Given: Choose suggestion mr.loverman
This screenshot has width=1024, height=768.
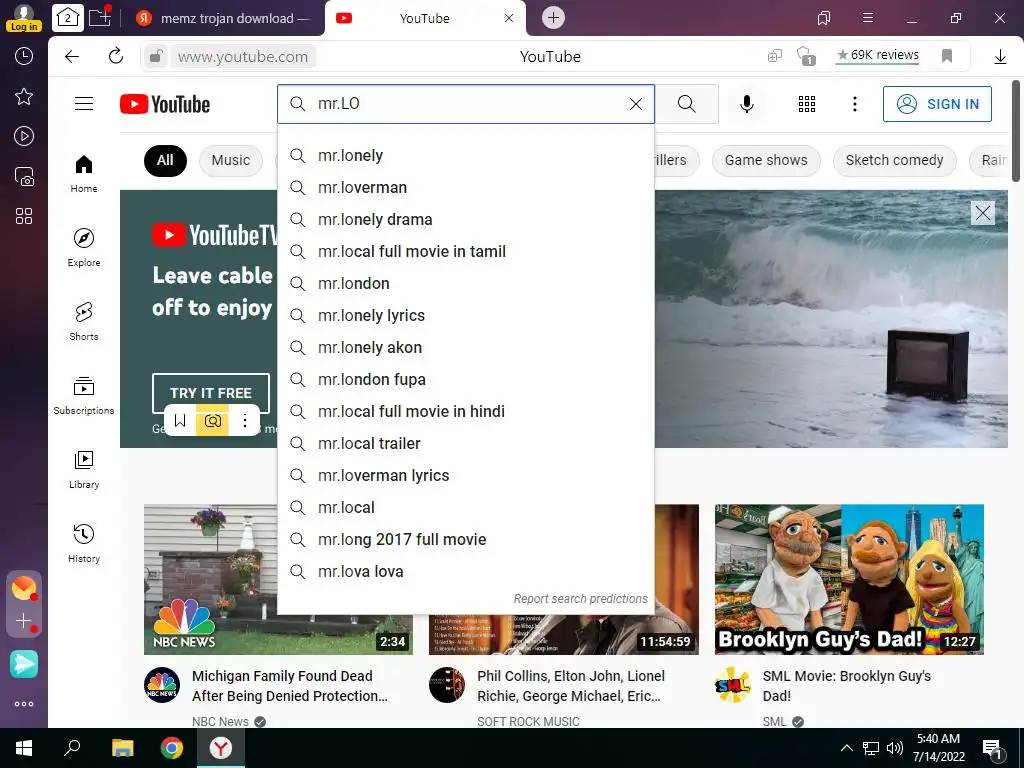Looking at the screenshot, I should click(466, 187).
